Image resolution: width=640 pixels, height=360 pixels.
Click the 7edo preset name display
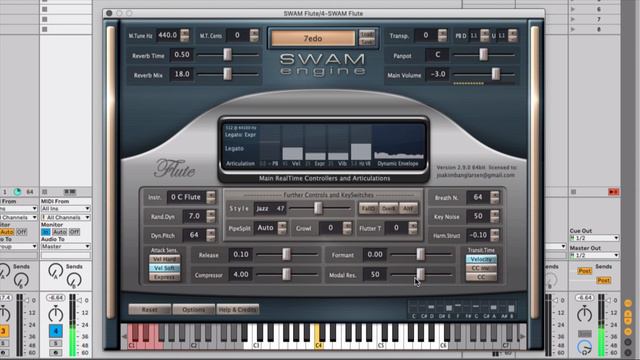(313, 38)
